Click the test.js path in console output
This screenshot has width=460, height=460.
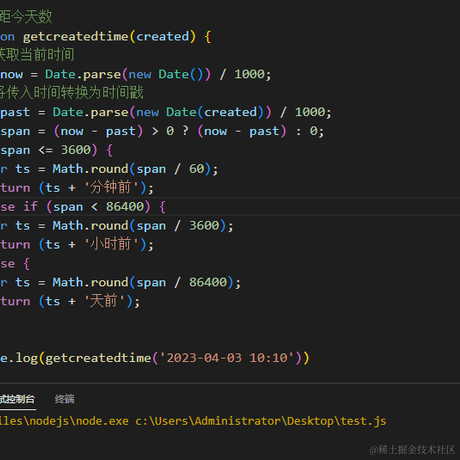coord(363,421)
